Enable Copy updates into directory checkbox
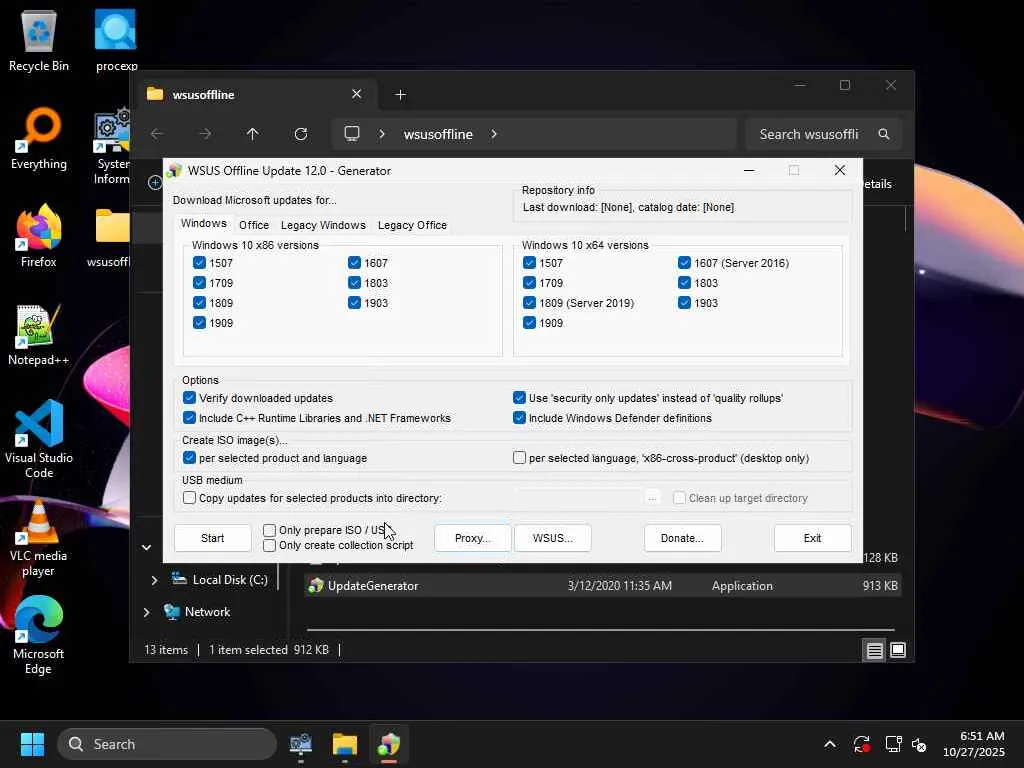Viewport: 1024px width, 768px height. 189,498
